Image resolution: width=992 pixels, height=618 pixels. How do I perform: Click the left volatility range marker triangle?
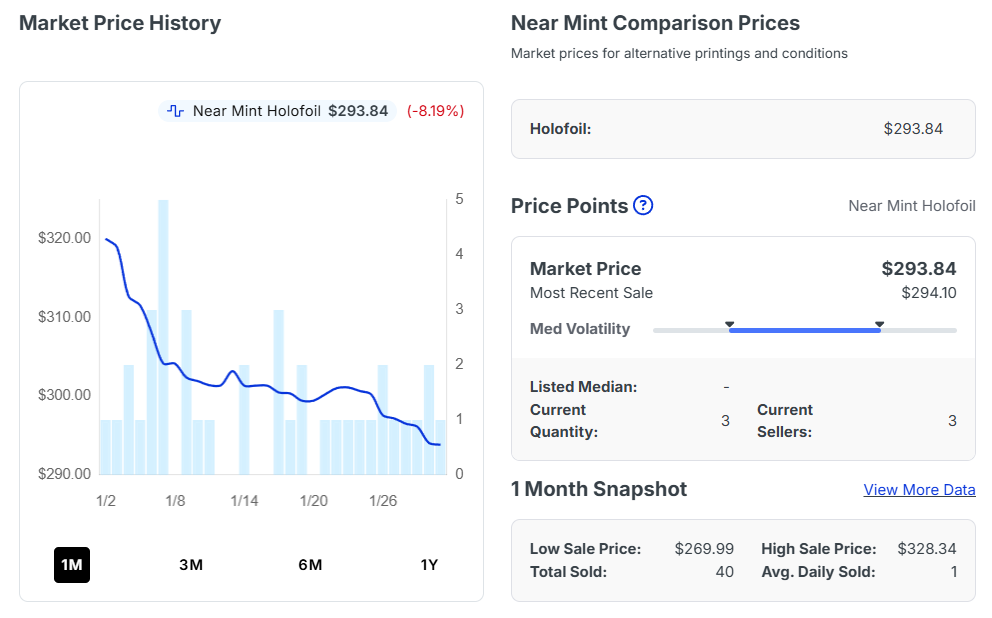[730, 324]
